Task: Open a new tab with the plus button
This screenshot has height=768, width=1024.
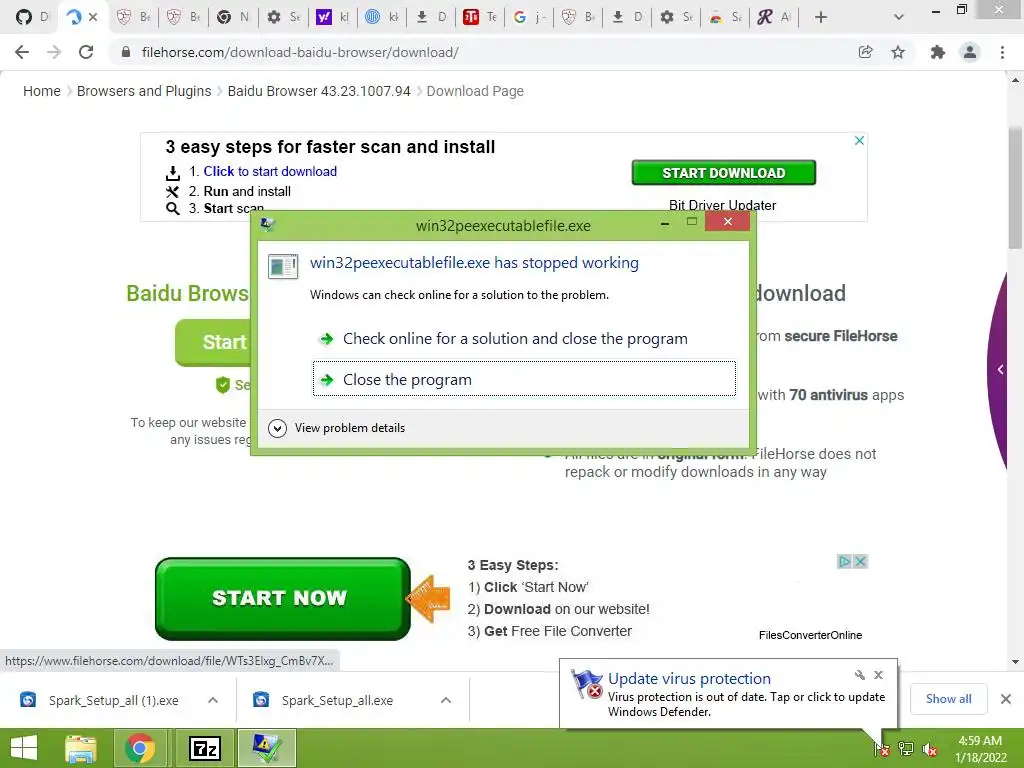Action: click(x=821, y=17)
